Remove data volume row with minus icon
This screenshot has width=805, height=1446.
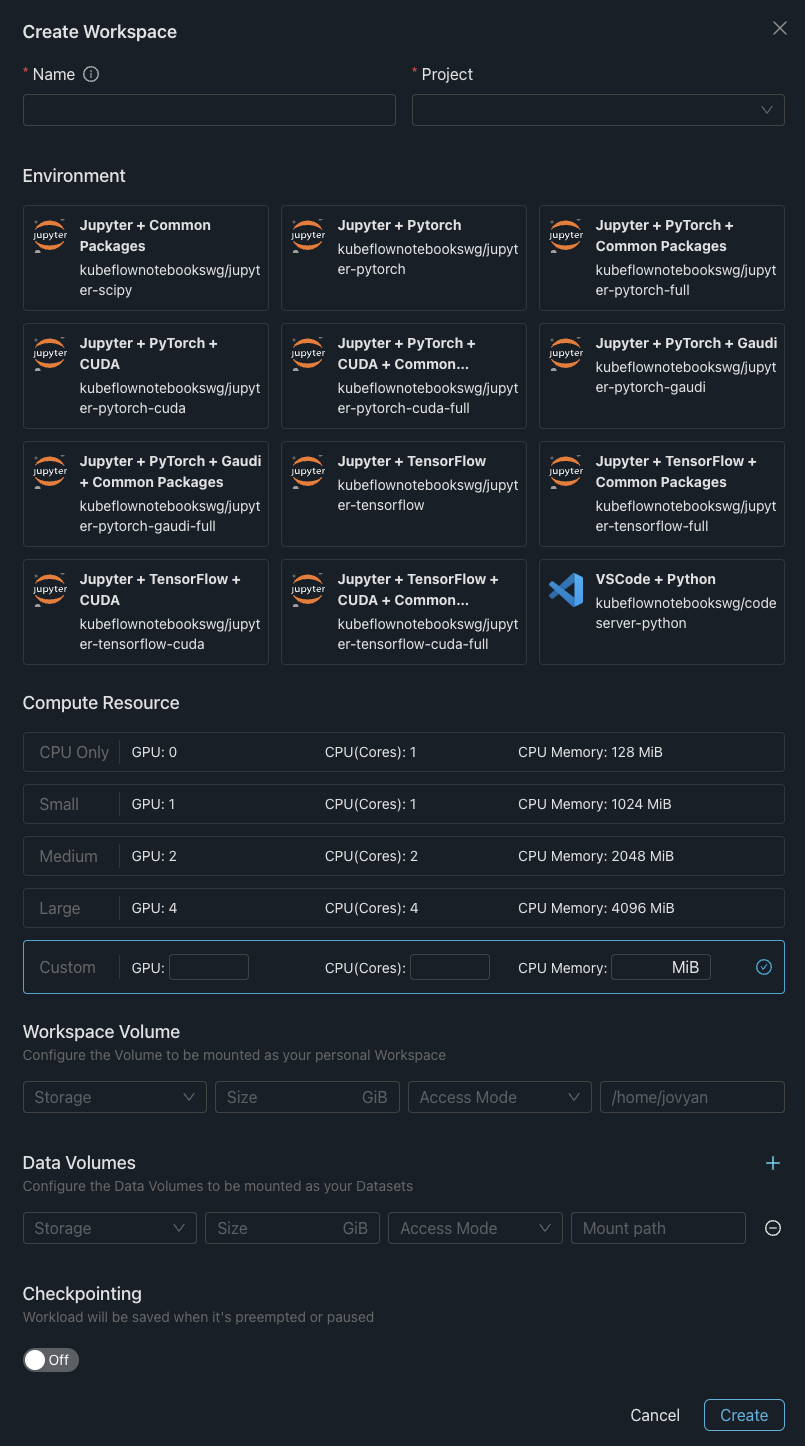(x=772, y=1228)
